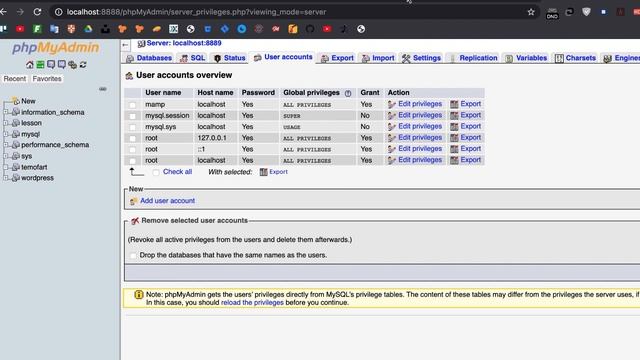Viewport: 640px width, 360px height.
Task: Click Export link for root ::1
Action: 471,149
